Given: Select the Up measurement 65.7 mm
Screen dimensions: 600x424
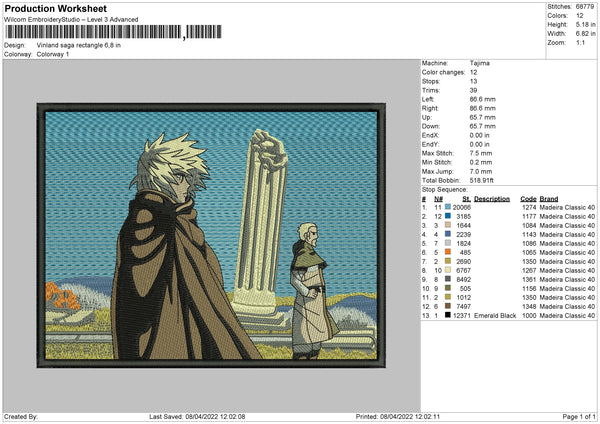Looking at the screenshot, I should [x=483, y=117].
